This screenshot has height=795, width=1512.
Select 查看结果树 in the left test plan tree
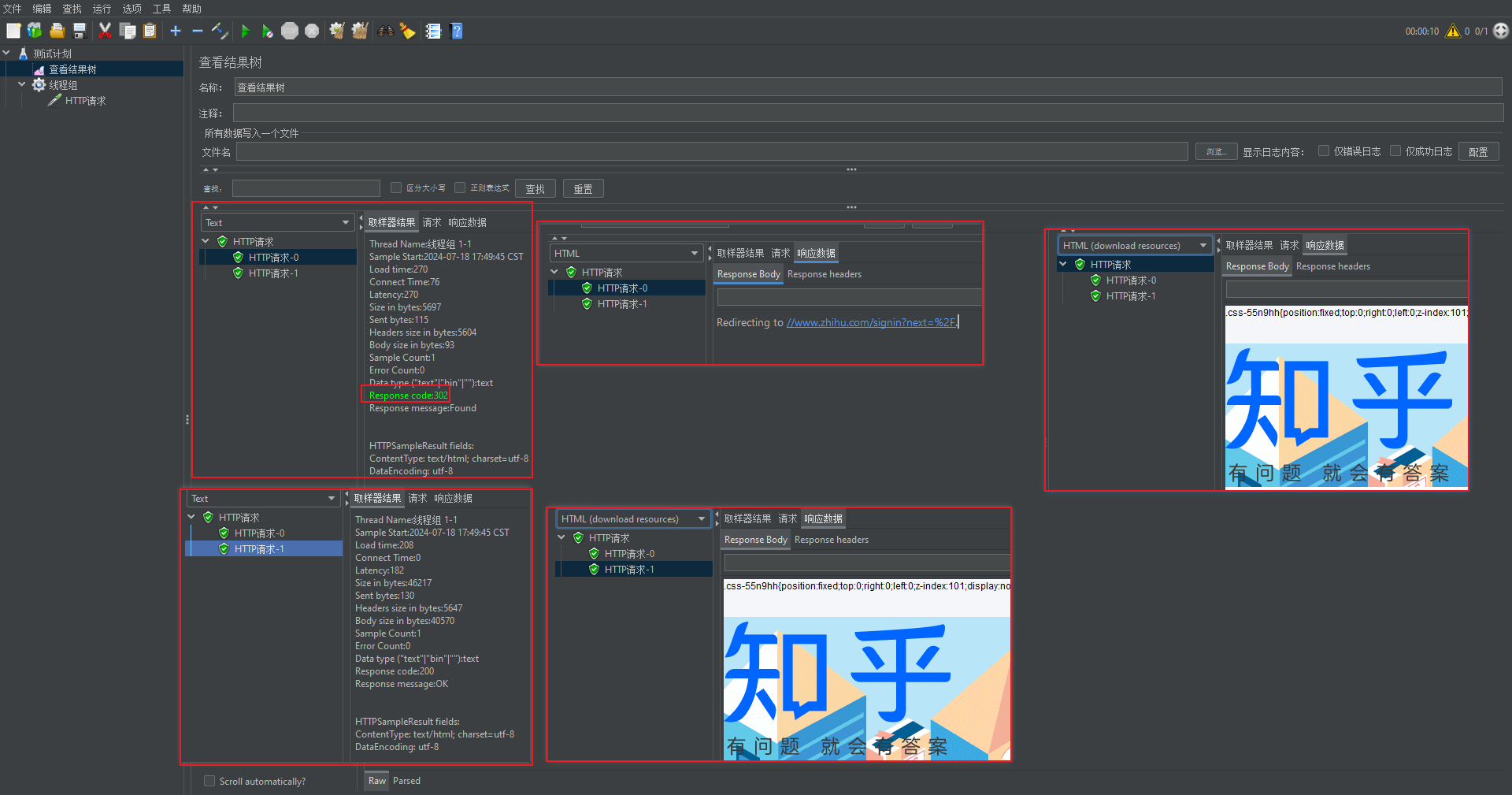(72, 69)
